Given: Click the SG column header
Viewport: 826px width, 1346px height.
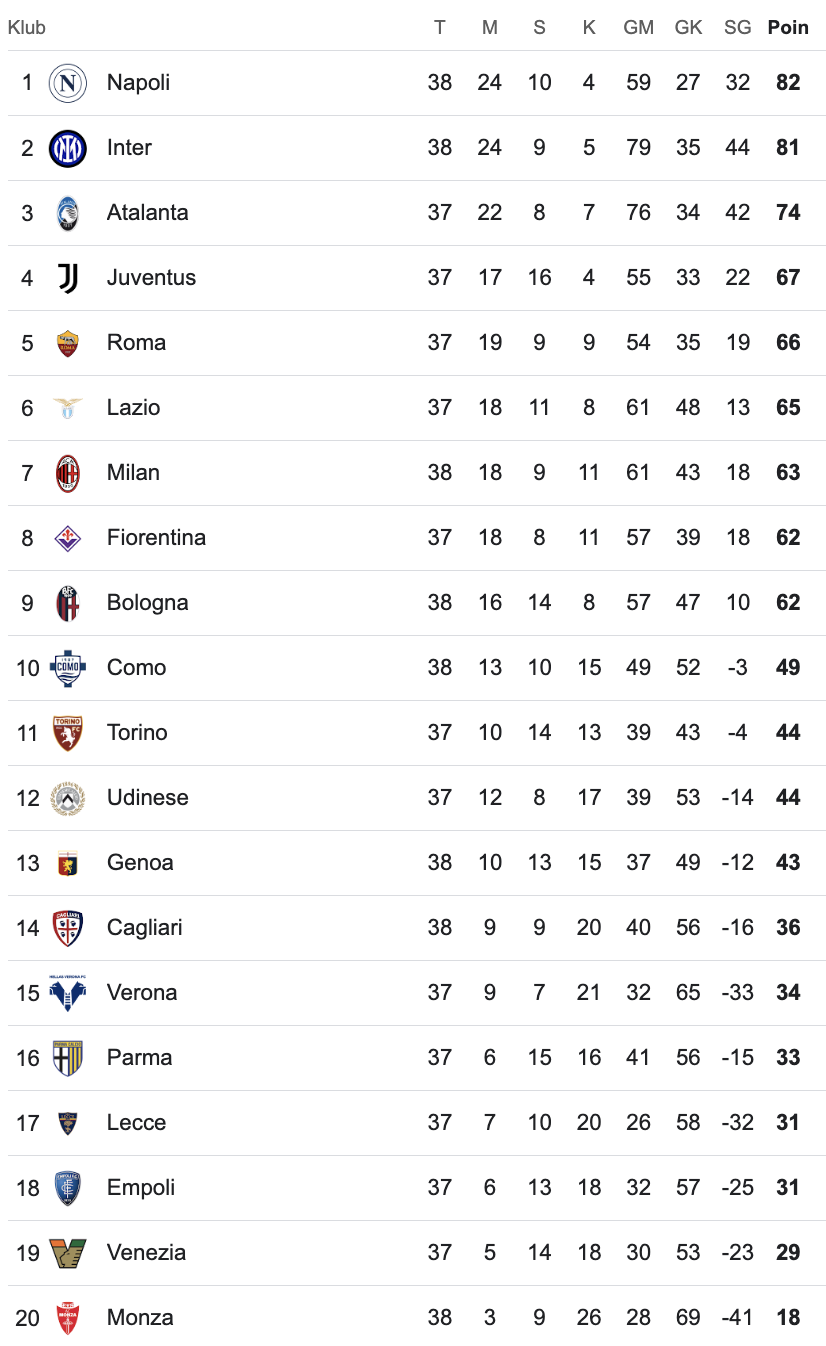Looking at the screenshot, I should [738, 28].
